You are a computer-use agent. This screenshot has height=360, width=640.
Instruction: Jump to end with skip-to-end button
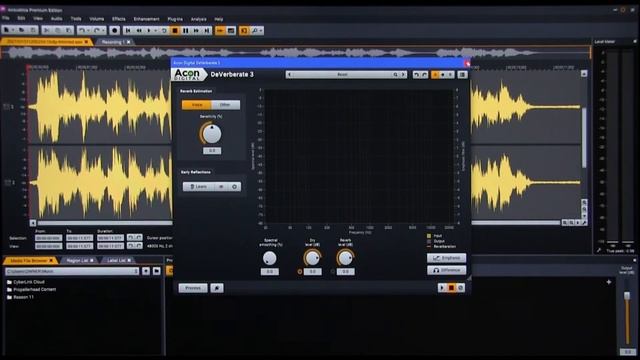(x=207, y=31)
